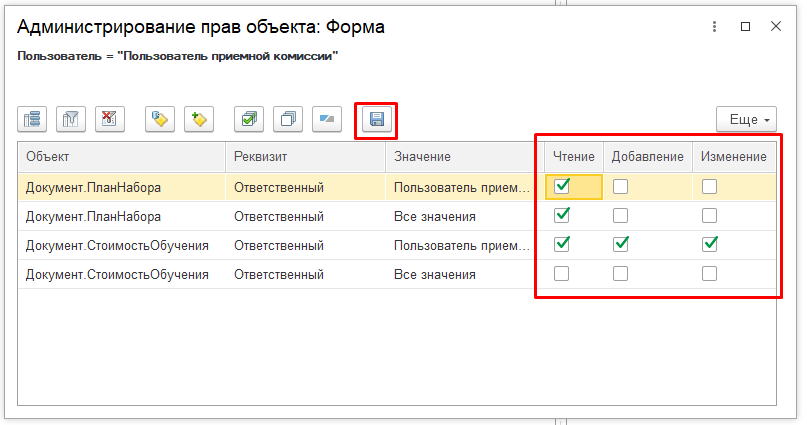Click the uncheck all boxes icon
This screenshot has height=425, width=807.
tap(288, 119)
